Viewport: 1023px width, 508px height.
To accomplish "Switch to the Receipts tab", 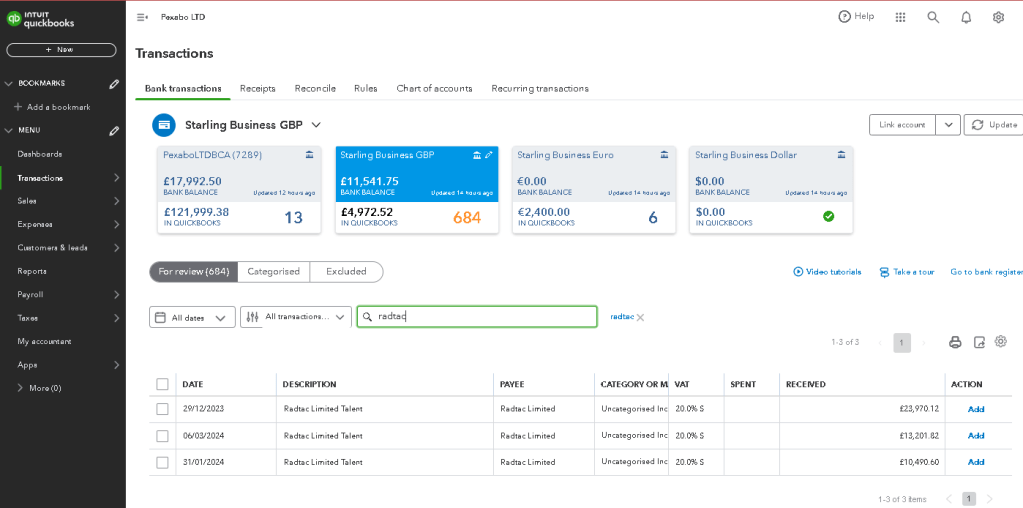I will pyautogui.click(x=258, y=89).
